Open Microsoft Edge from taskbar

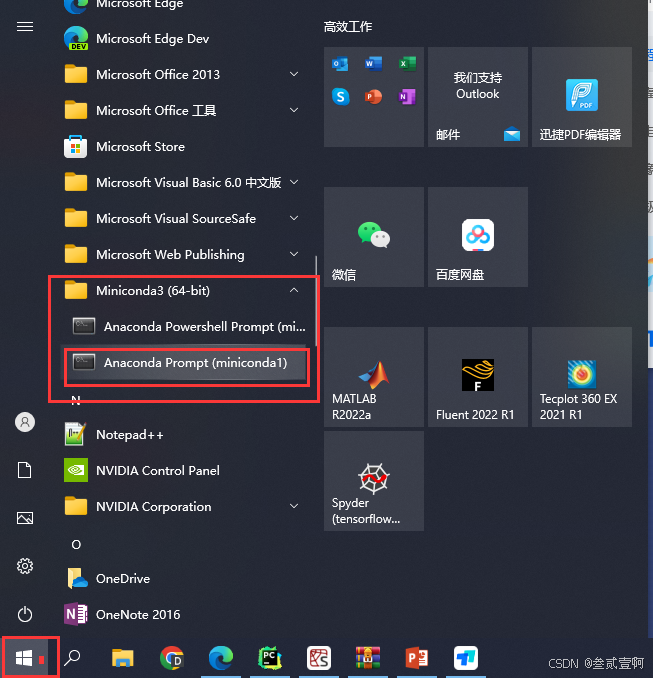[221, 658]
